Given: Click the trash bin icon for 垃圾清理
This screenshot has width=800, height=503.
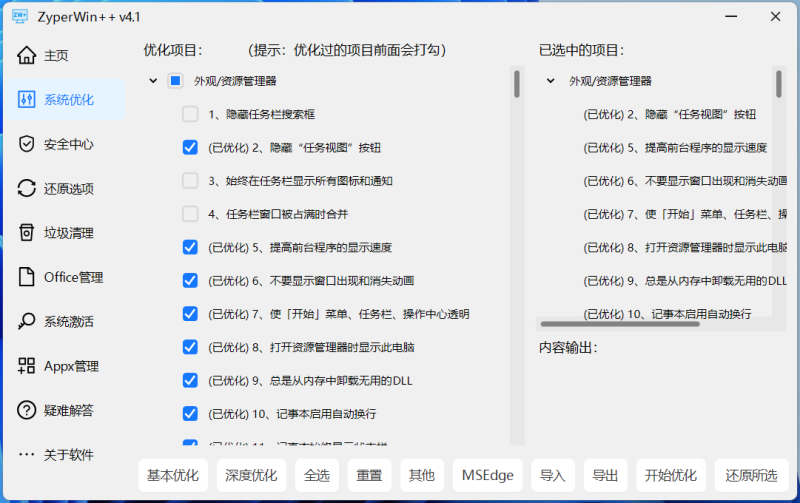Looking at the screenshot, I should point(27,233).
